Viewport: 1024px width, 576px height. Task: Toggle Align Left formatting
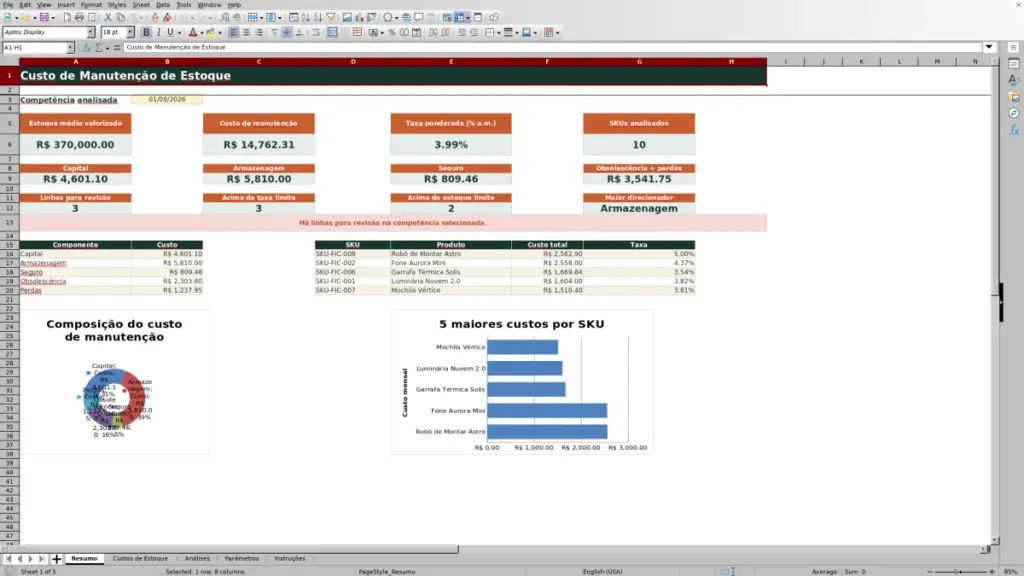tap(234, 33)
